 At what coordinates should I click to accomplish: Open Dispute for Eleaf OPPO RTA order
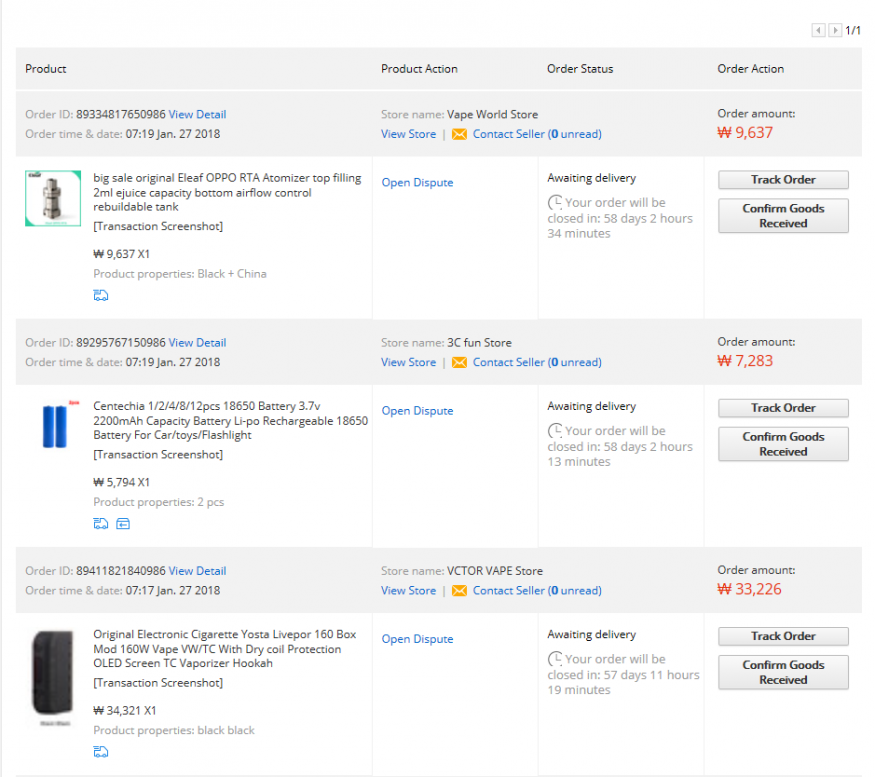(417, 183)
